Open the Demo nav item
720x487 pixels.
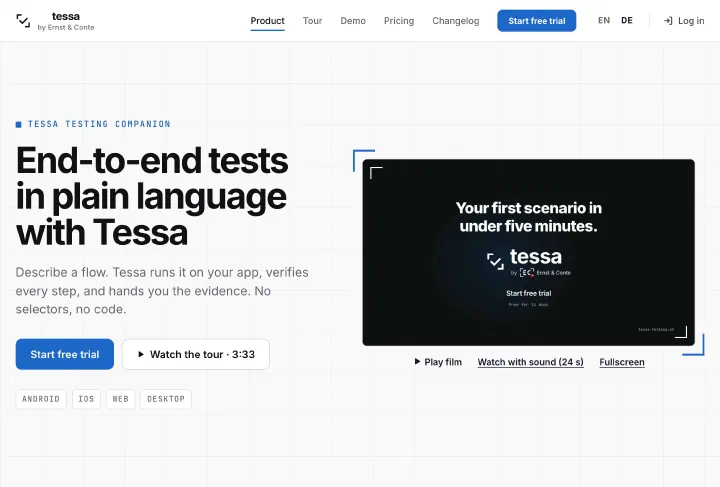(353, 21)
